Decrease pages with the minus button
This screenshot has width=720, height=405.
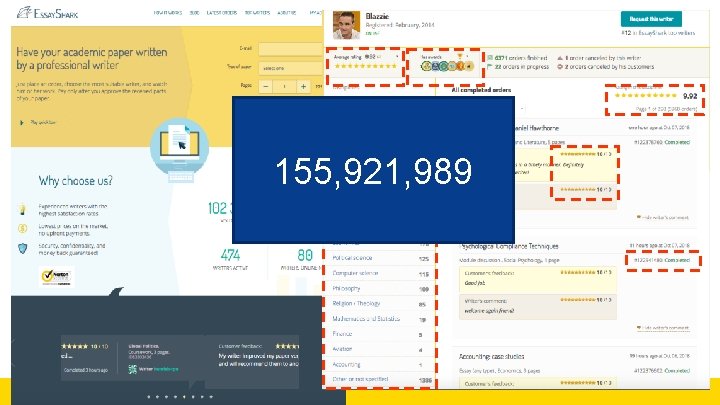[x=265, y=86]
